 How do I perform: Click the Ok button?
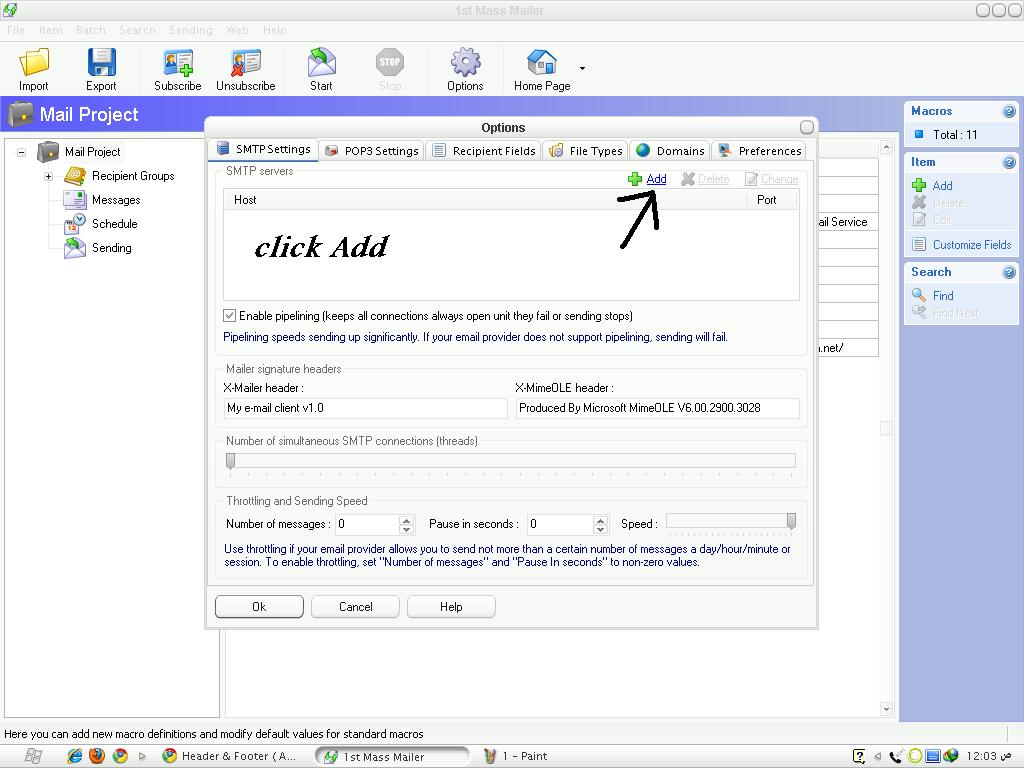click(259, 607)
